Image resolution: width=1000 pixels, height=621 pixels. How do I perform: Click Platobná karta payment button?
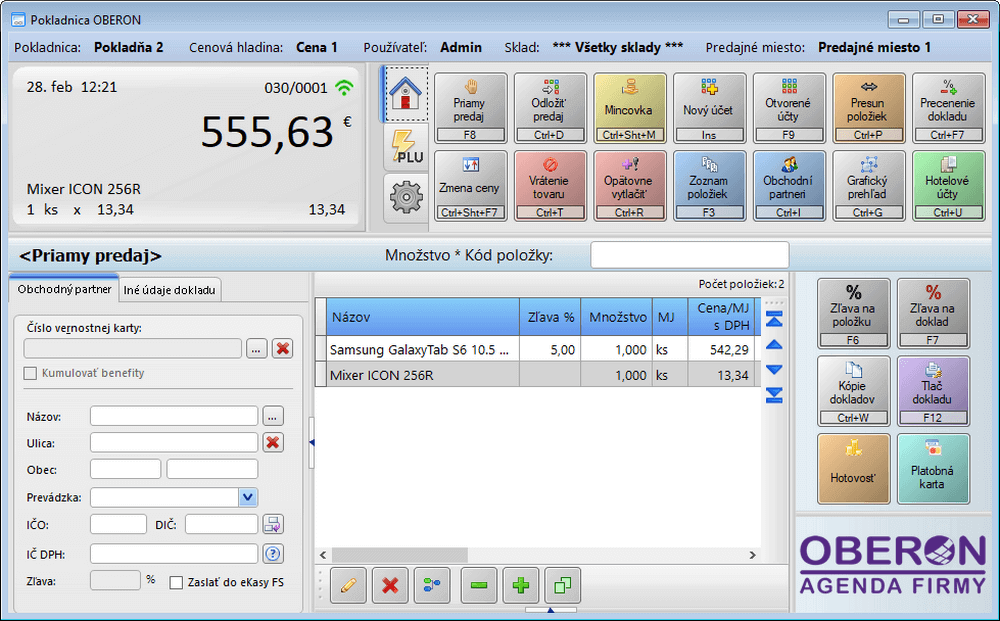pyautogui.click(x=932, y=469)
